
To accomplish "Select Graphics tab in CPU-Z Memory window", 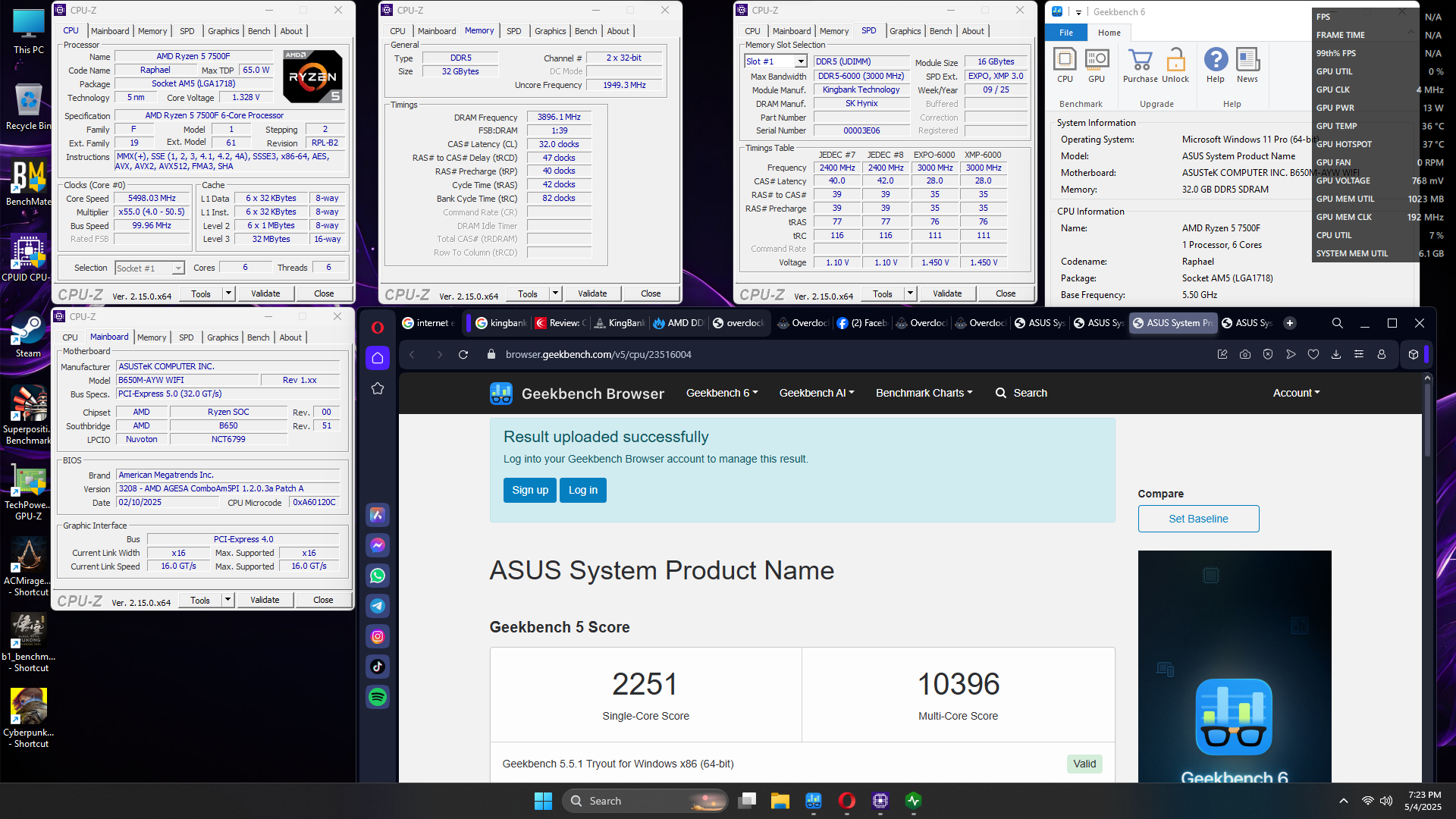I will click(550, 31).
